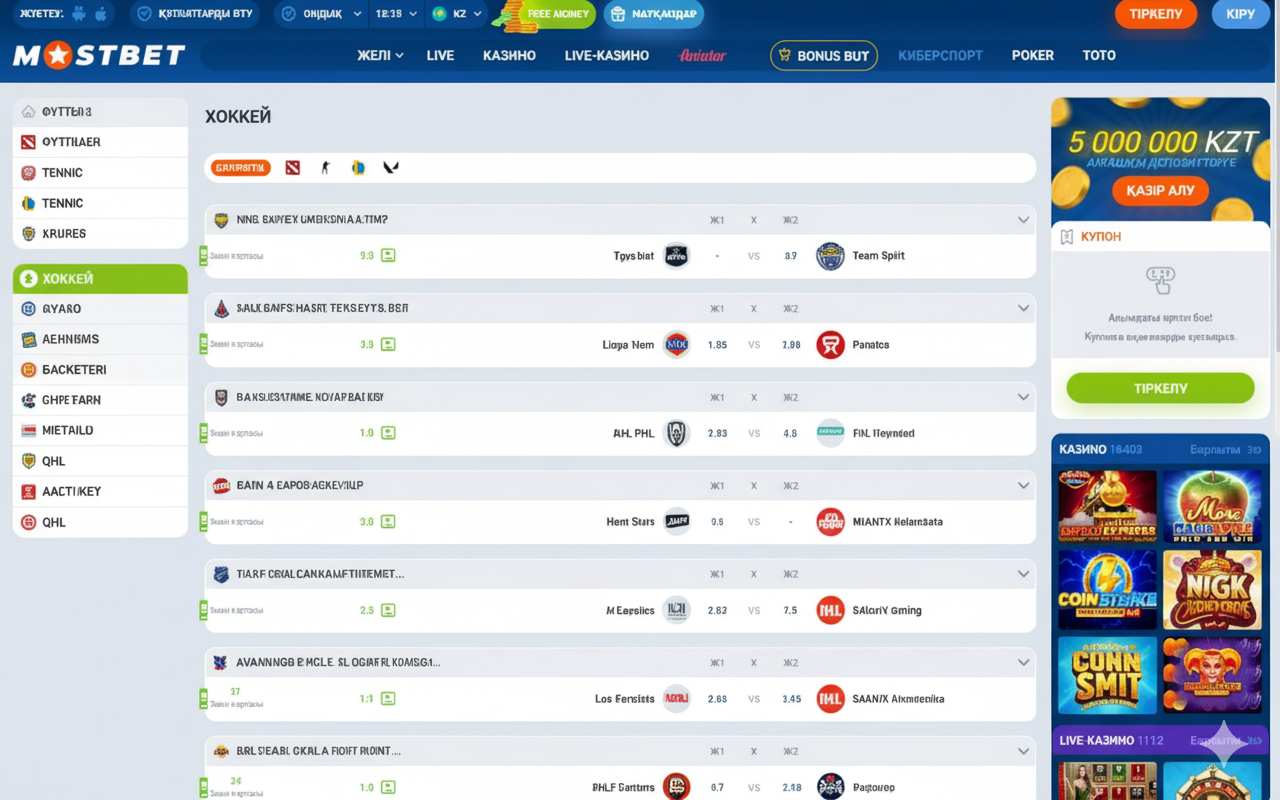Open the TOTO tab
The width and height of the screenshot is (1280, 800).
(x=1099, y=56)
